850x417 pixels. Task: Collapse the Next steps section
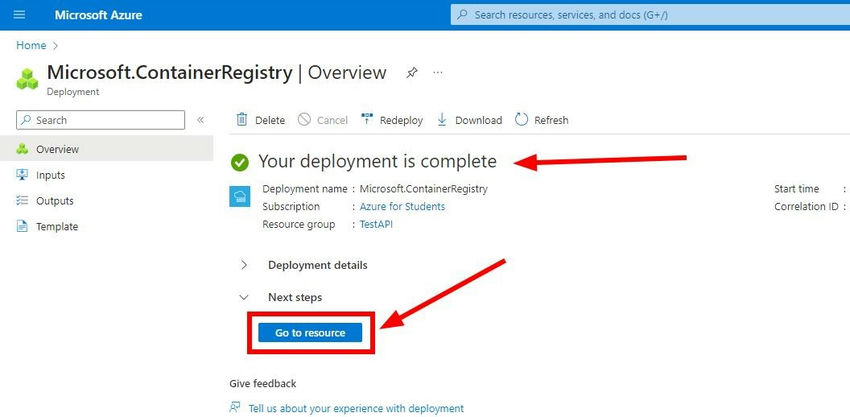pos(244,297)
